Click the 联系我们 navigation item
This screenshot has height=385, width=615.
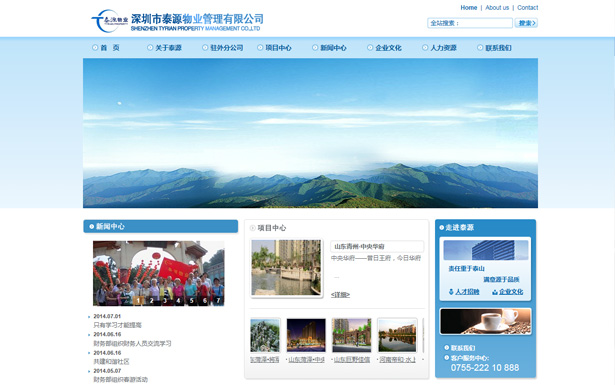494,48
